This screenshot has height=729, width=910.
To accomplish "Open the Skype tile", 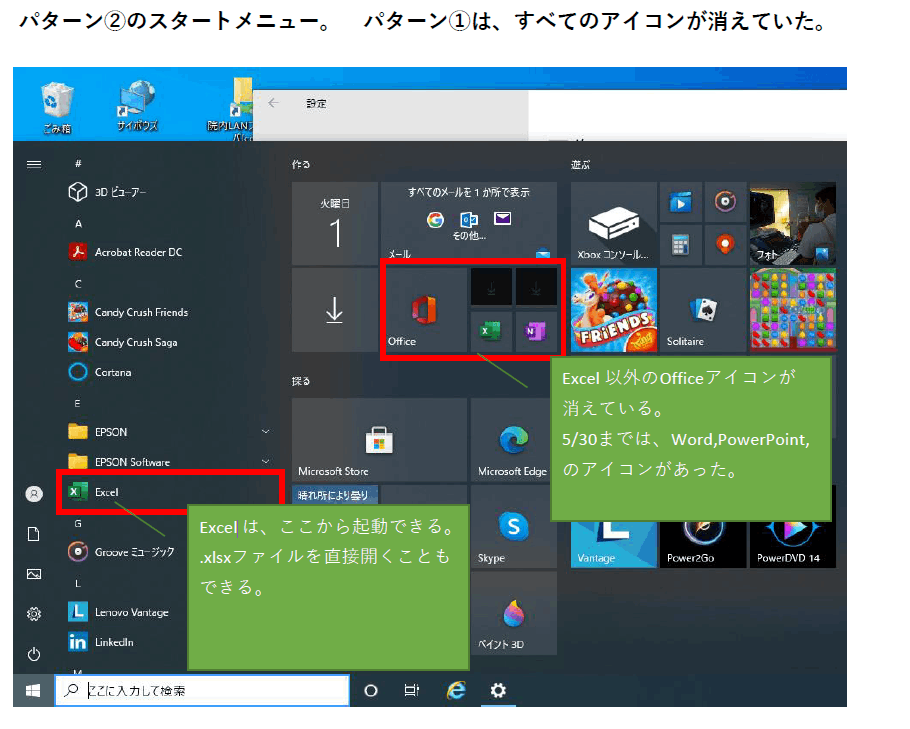I will (x=514, y=526).
